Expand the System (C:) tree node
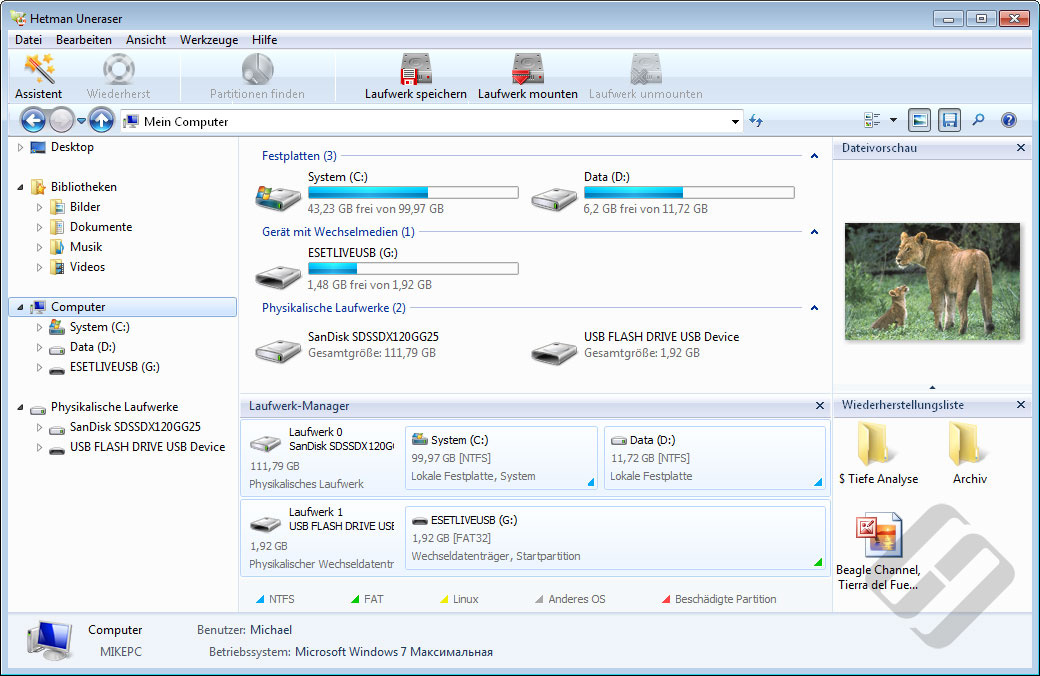The width and height of the screenshot is (1040, 676). 39,327
